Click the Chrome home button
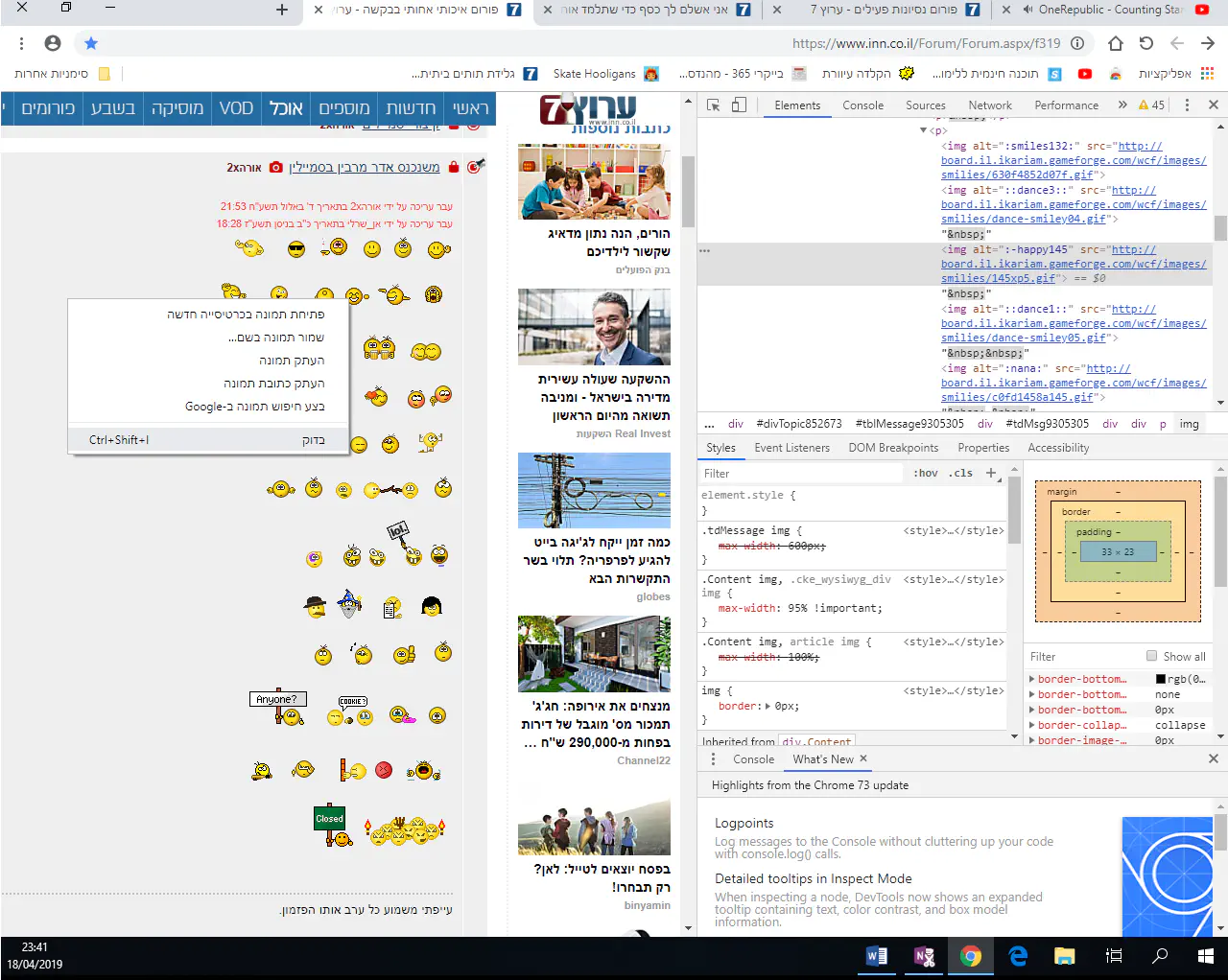Screen dimensions: 1228x980 pos(1115,43)
